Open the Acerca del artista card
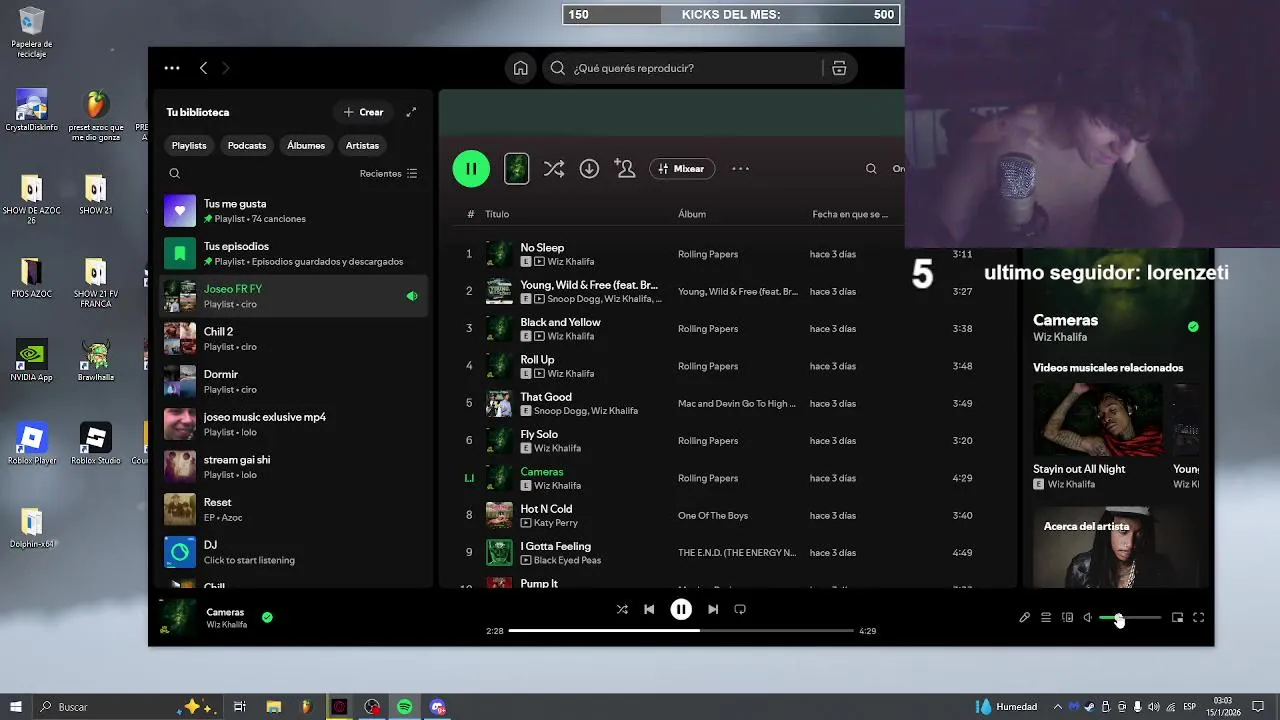The height and width of the screenshot is (720, 1280). (x=1115, y=548)
